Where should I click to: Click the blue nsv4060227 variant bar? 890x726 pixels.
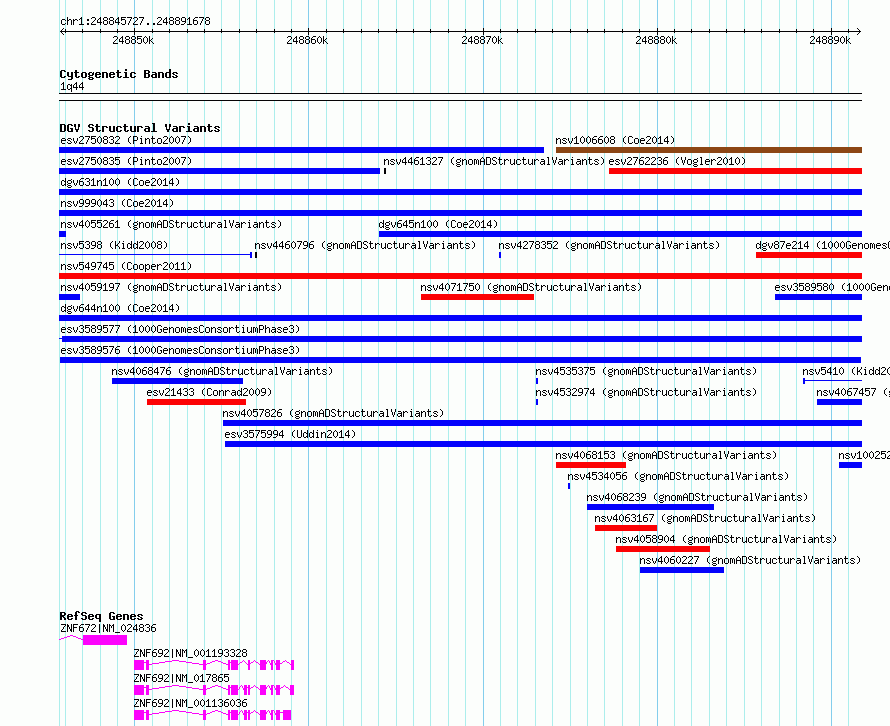click(682, 570)
